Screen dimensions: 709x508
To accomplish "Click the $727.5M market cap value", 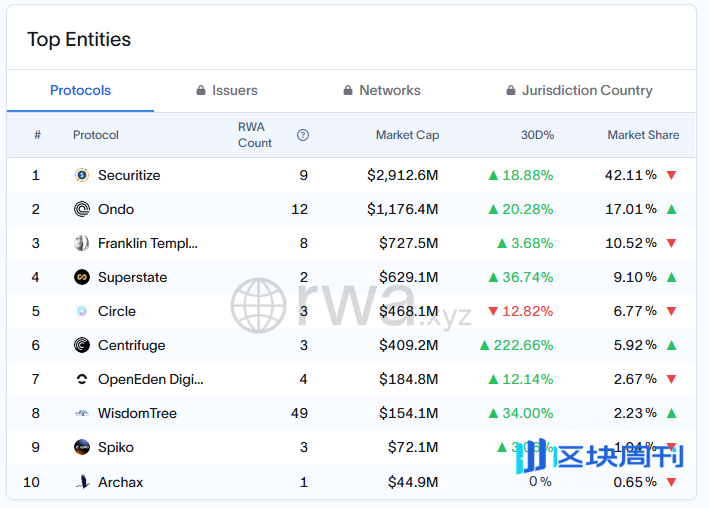I will pyautogui.click(x=408, y=243).
